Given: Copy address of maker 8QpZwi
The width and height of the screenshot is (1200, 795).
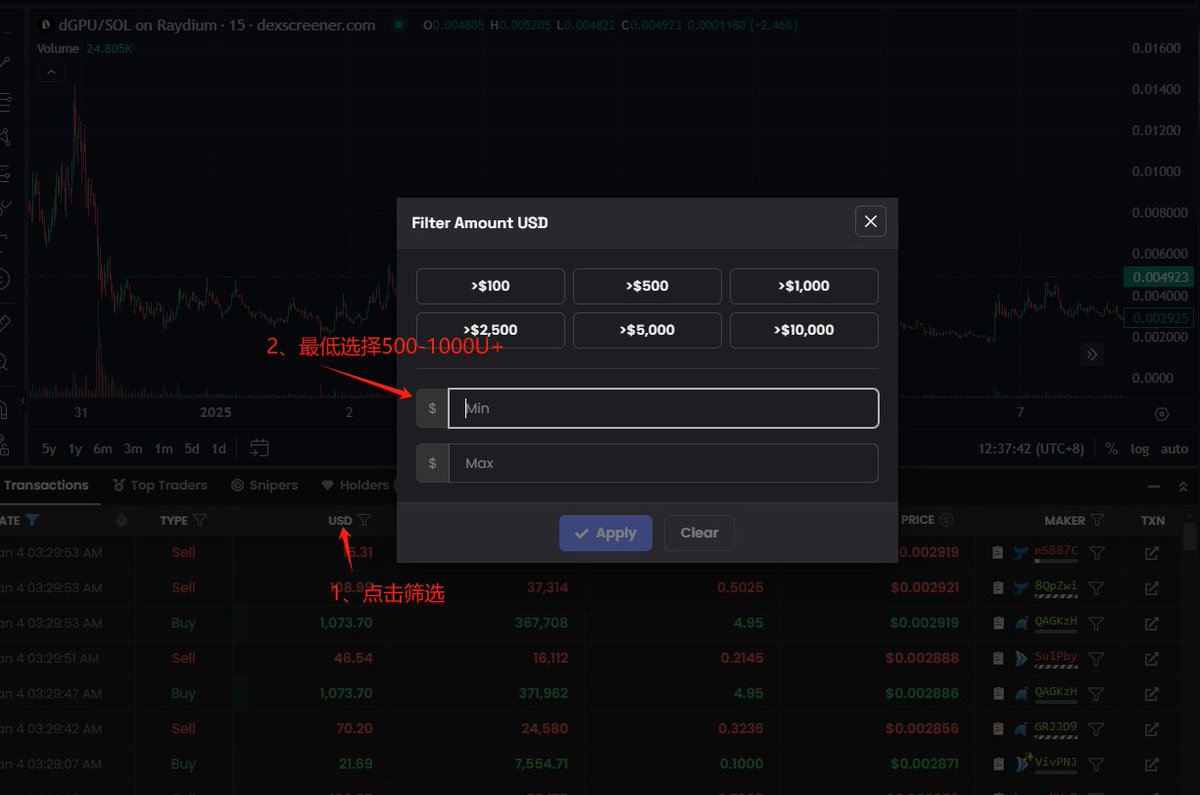Looking at the screenshot, I should tap(998, 588).
